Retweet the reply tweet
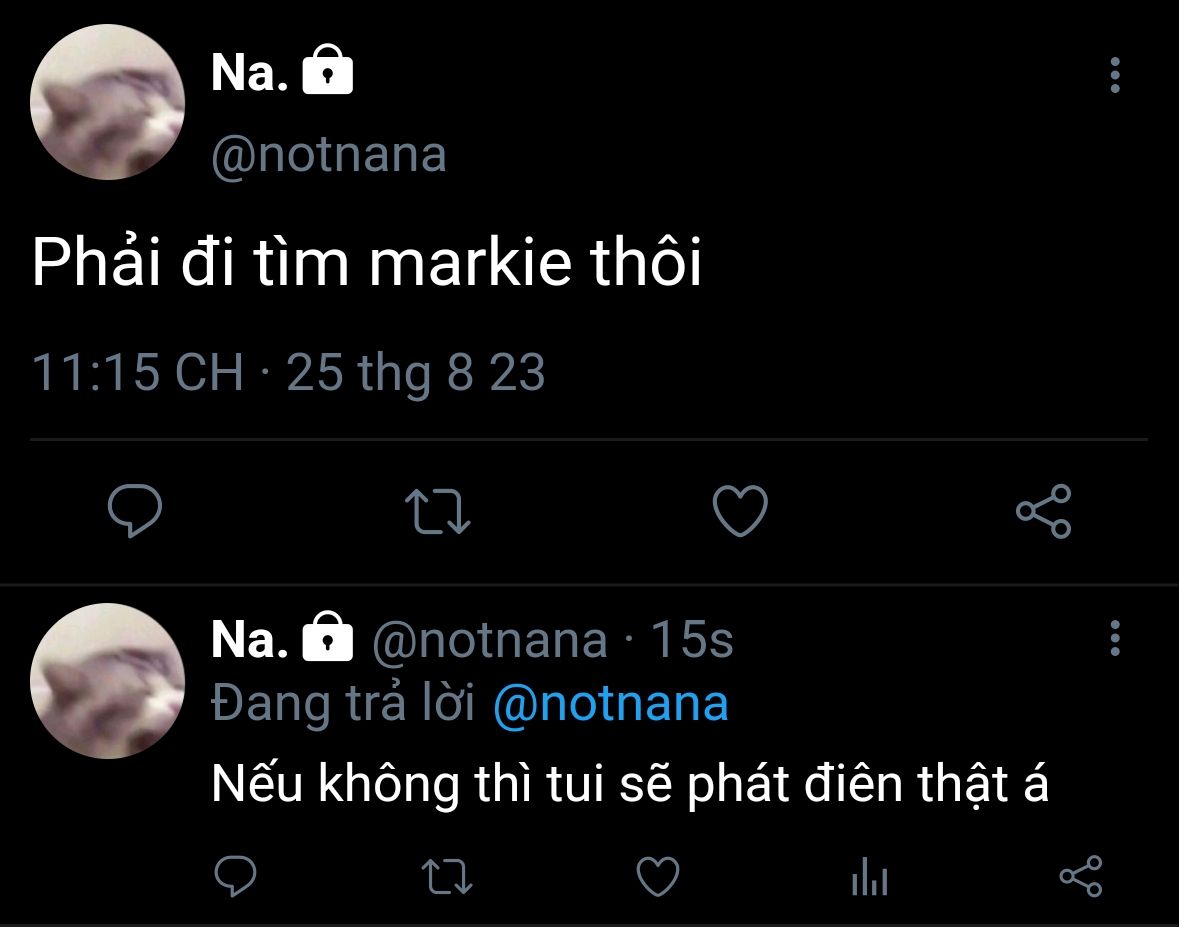This screenshot has width=1179, height=927. point(447,877)
